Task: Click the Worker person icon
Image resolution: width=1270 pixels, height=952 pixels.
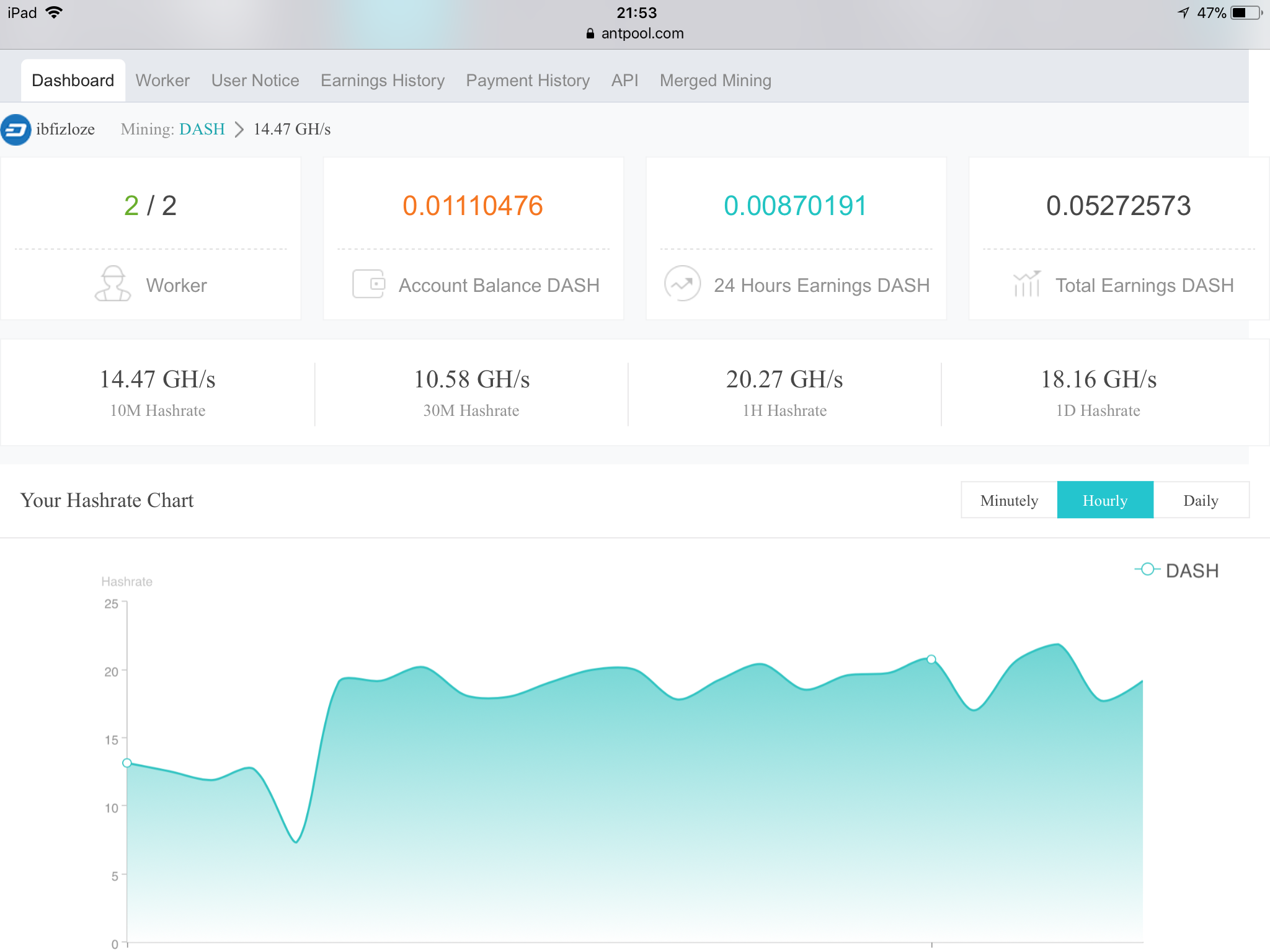Action: (x=113, y=284)
